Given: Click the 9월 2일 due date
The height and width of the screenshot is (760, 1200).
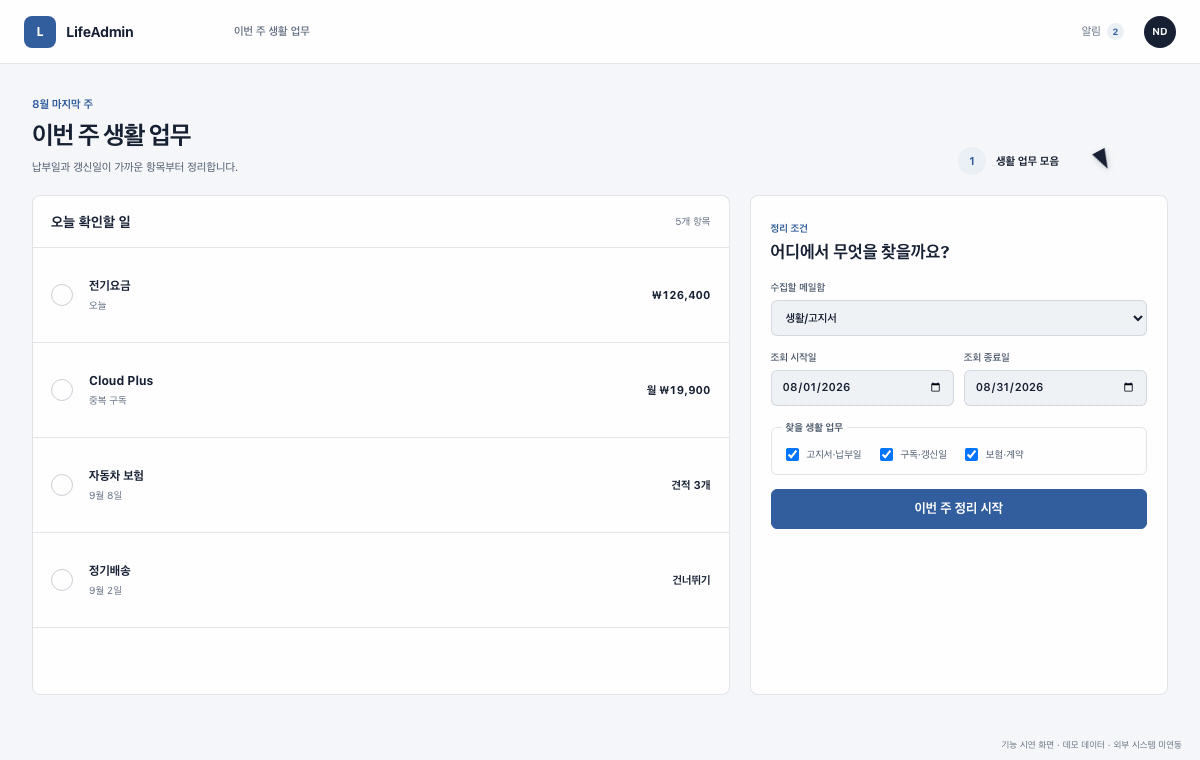Looking at the screenshot, I should 105,590.
